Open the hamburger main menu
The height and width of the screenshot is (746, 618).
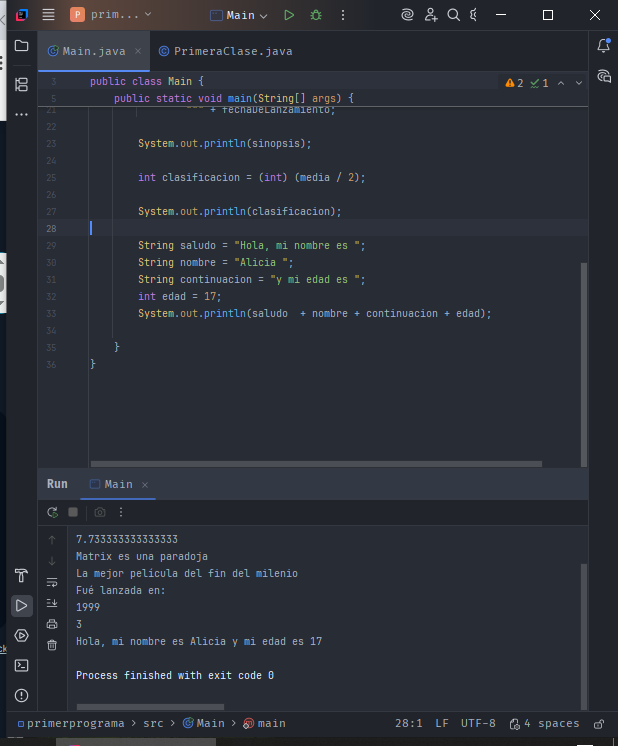tap(48, 15)
